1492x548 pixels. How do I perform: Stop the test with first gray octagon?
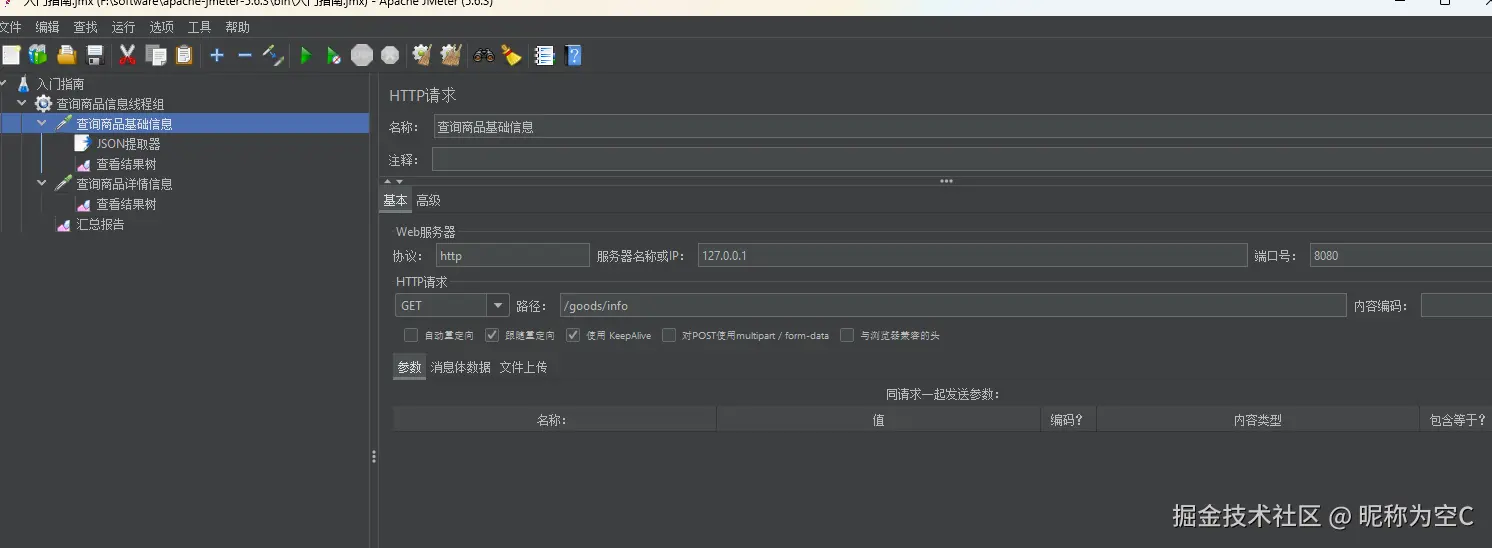coord(362,56)
